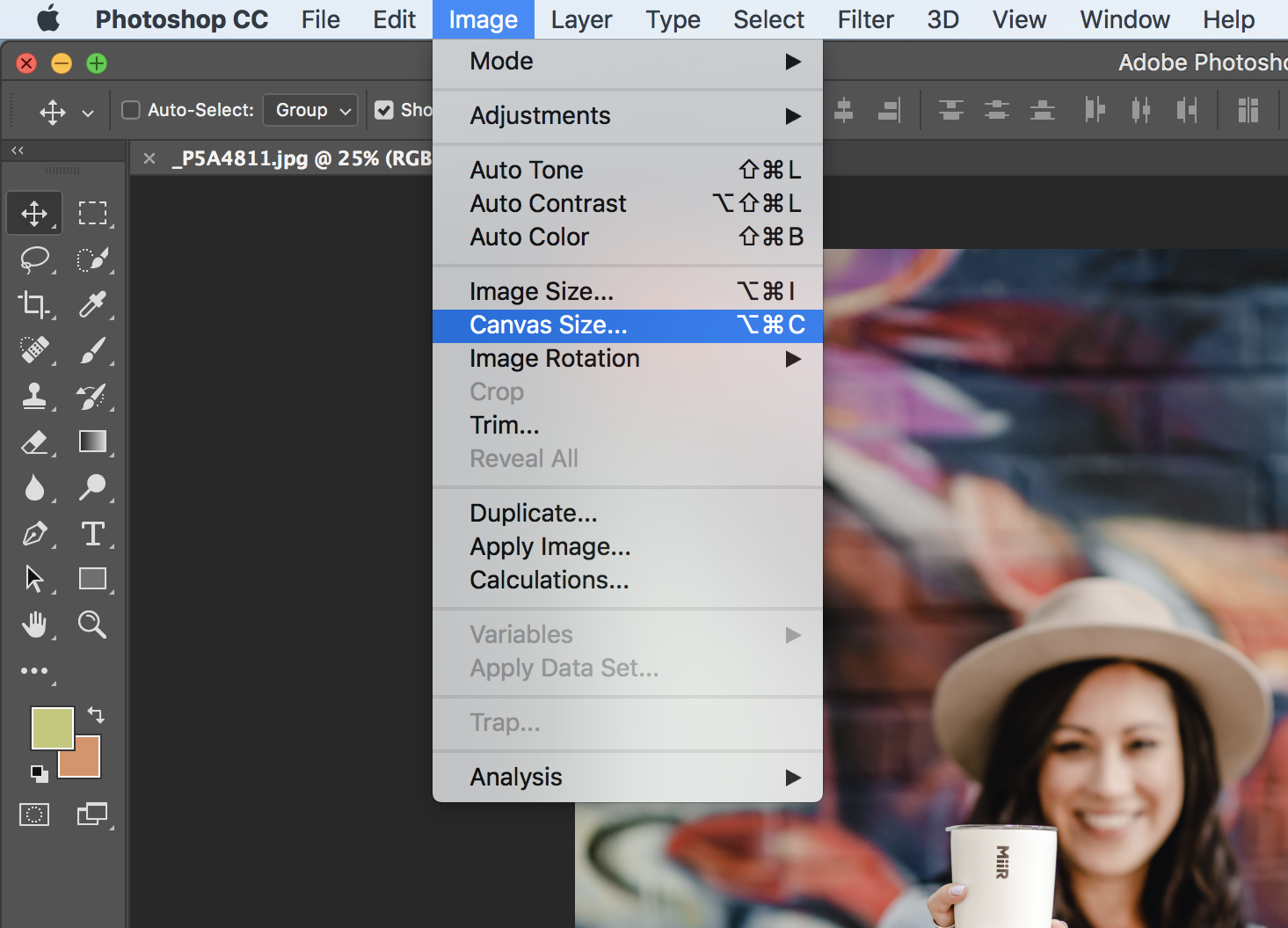1288x928 pixels.
Task: Click the foreground color swatch
Action: 53,728
